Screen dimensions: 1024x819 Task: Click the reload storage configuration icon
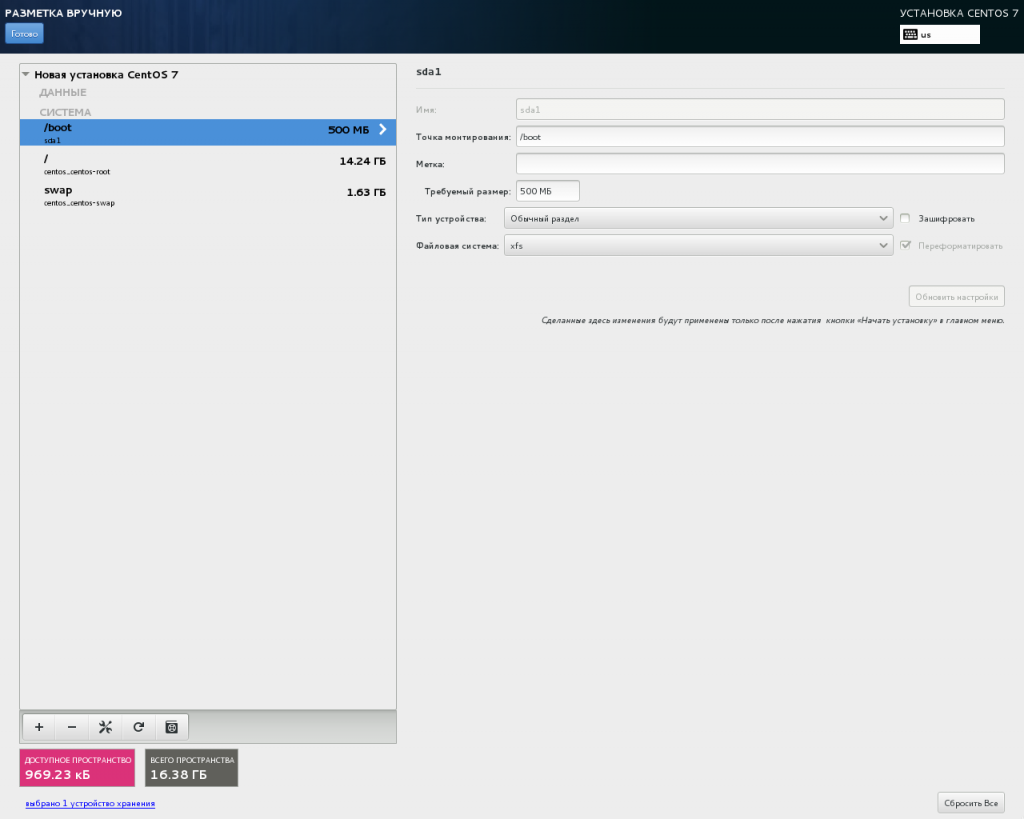click(x=138, y=727)
